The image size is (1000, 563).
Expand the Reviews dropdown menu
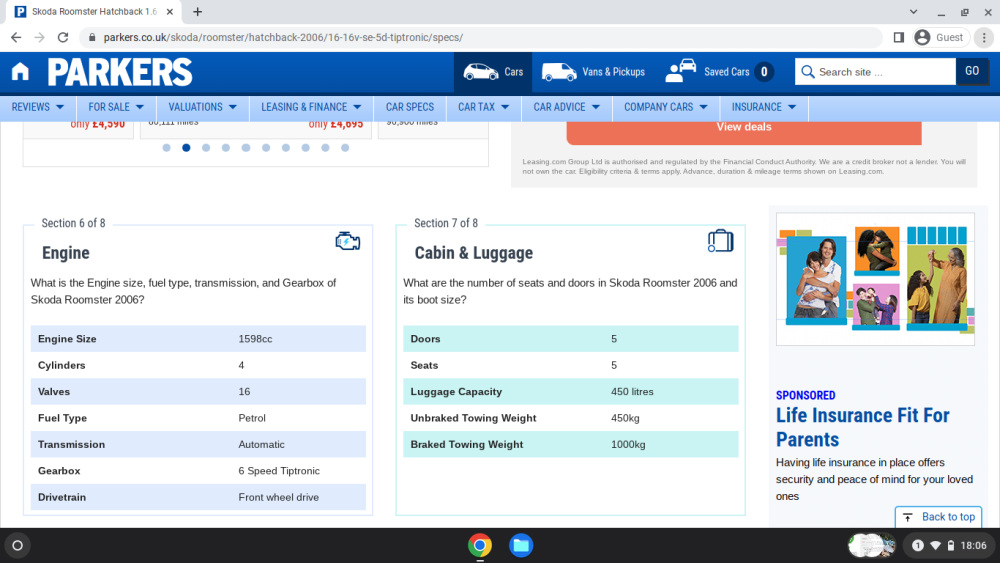[x=38, y=107]
